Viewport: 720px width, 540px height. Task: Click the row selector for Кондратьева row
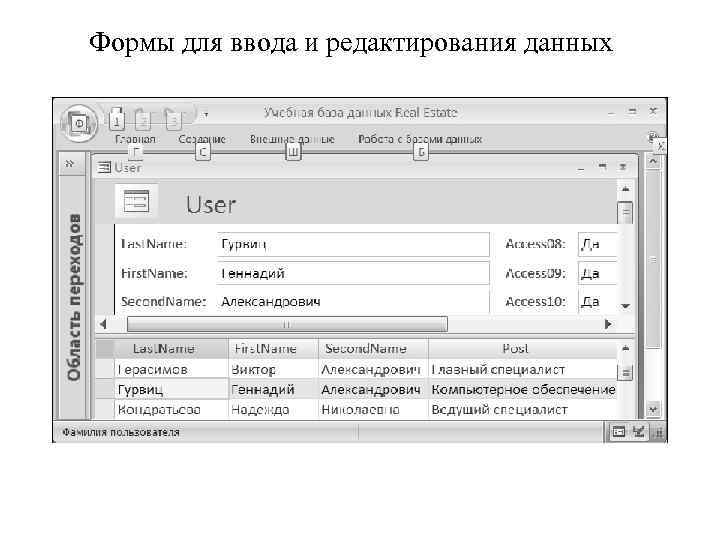click(105, 409)
